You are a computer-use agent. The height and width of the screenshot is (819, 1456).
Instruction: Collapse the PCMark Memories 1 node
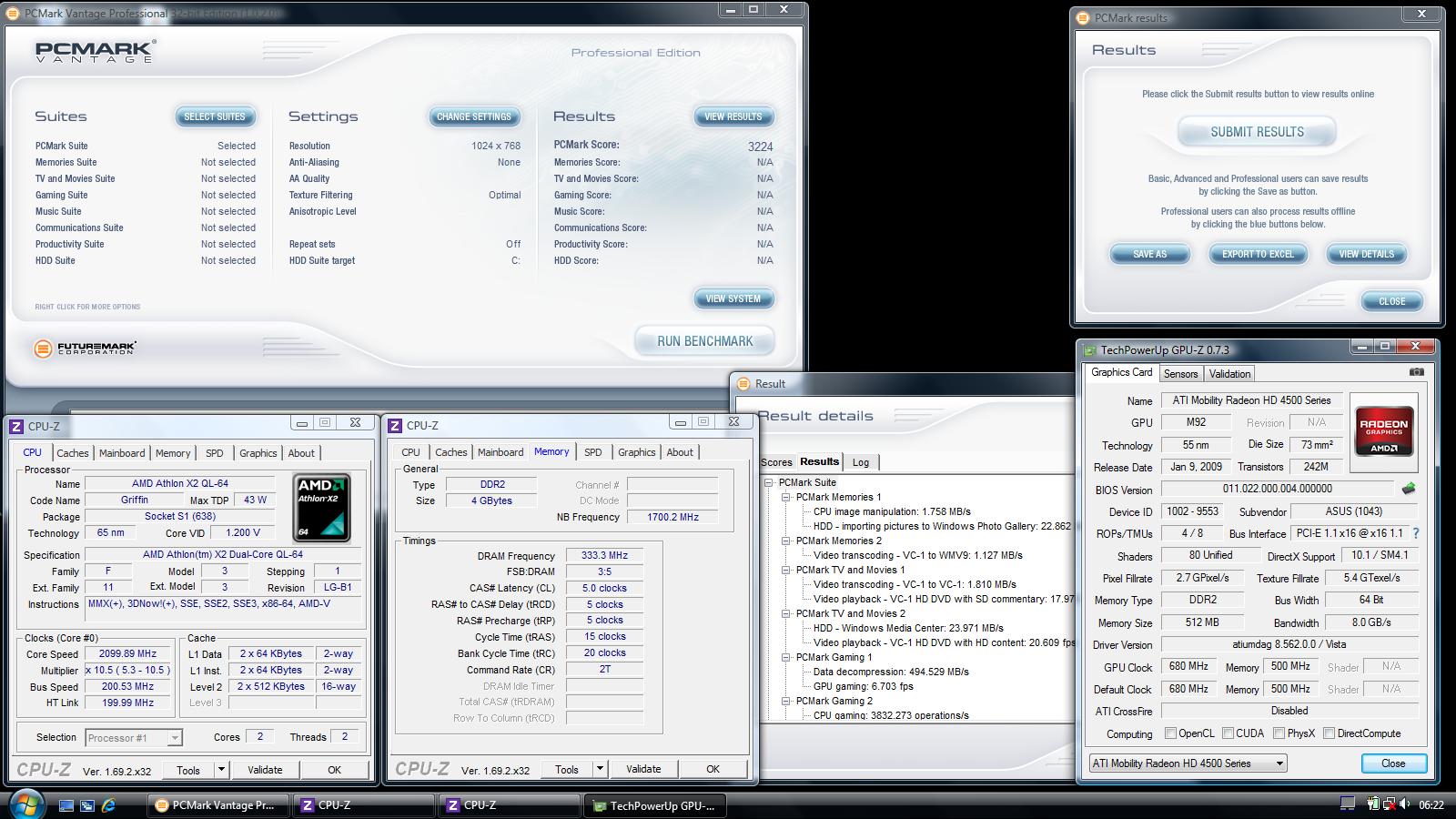785,497
